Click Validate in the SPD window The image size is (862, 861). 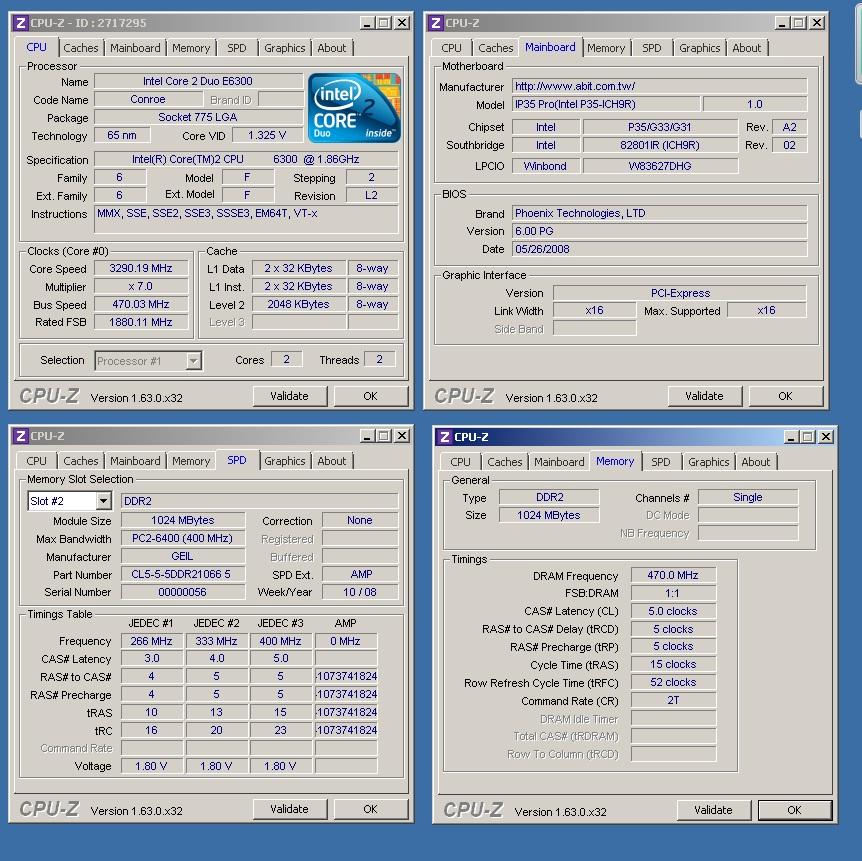coord(290,809)
